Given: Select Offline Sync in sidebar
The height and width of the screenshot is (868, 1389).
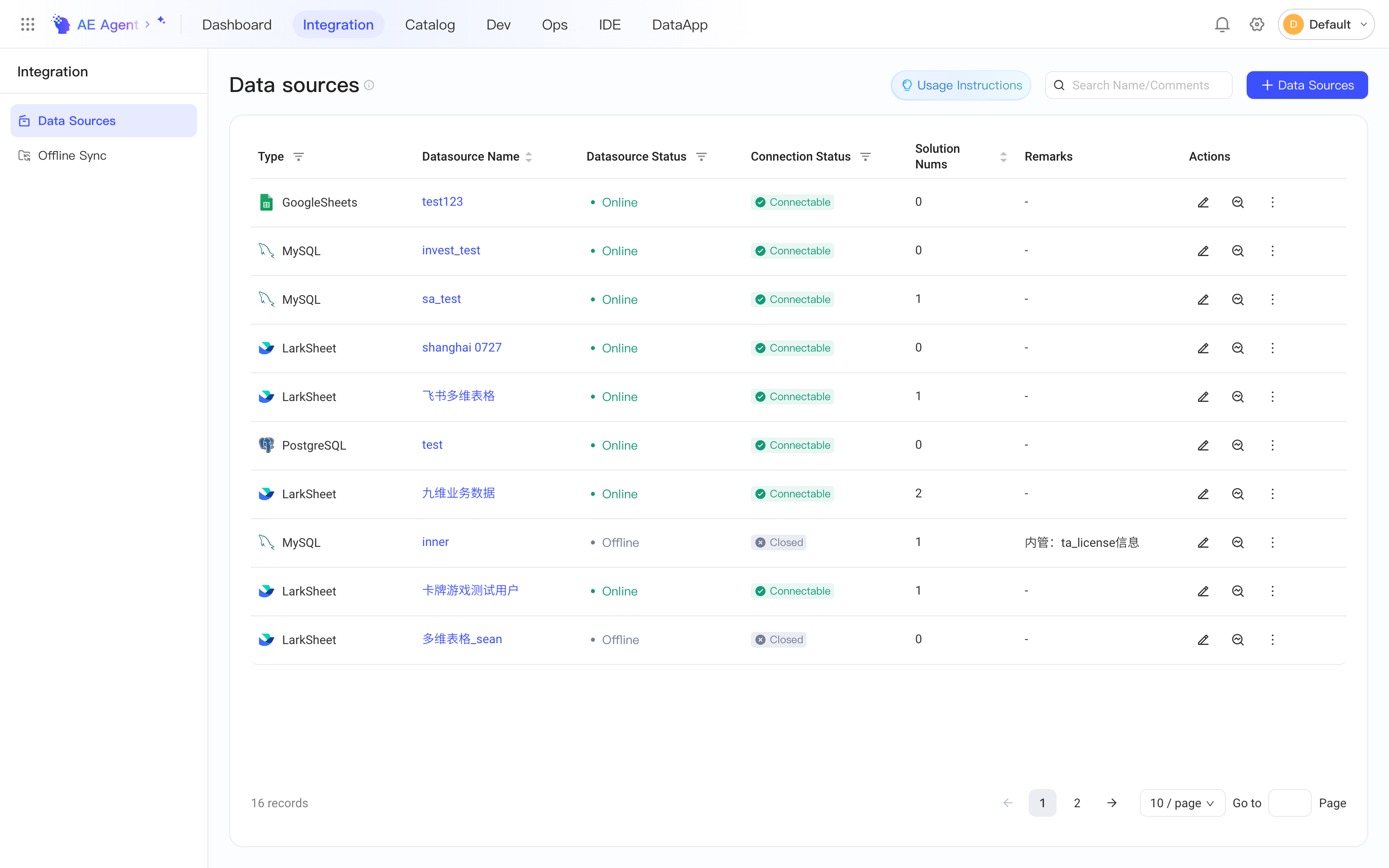Looking at the screenshot, I should pyautogui.click(x=103, y=155).
